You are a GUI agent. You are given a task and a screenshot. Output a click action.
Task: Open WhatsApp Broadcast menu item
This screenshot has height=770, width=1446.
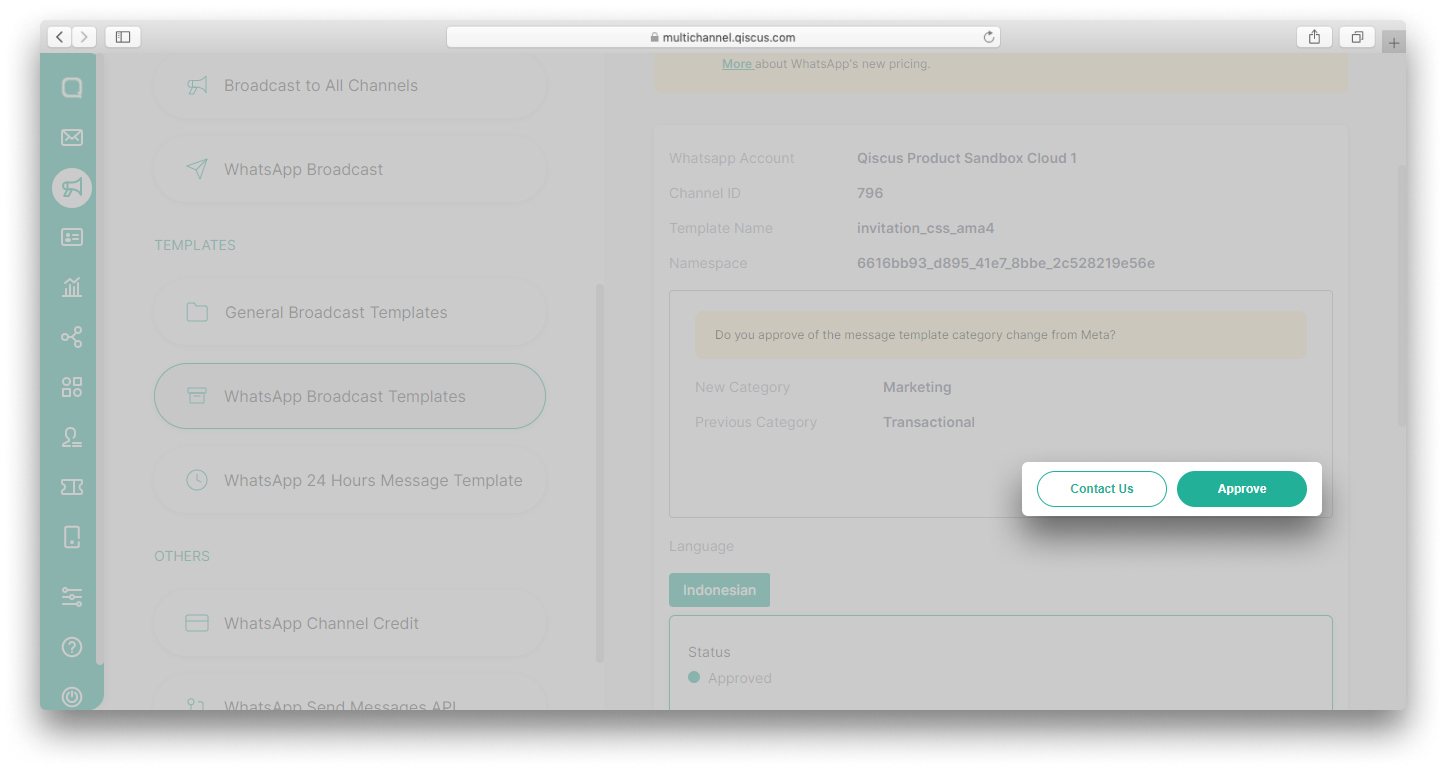(x=350, y=170)
